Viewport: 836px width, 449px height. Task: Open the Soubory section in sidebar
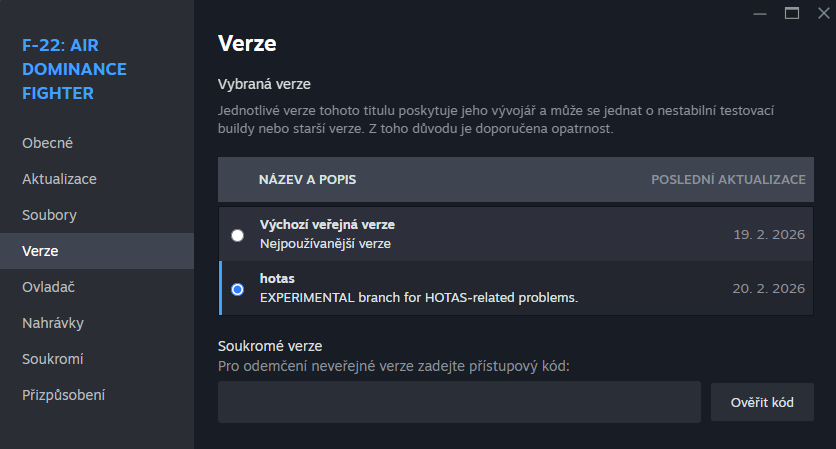pyautogui.click(x=49, y=215)
